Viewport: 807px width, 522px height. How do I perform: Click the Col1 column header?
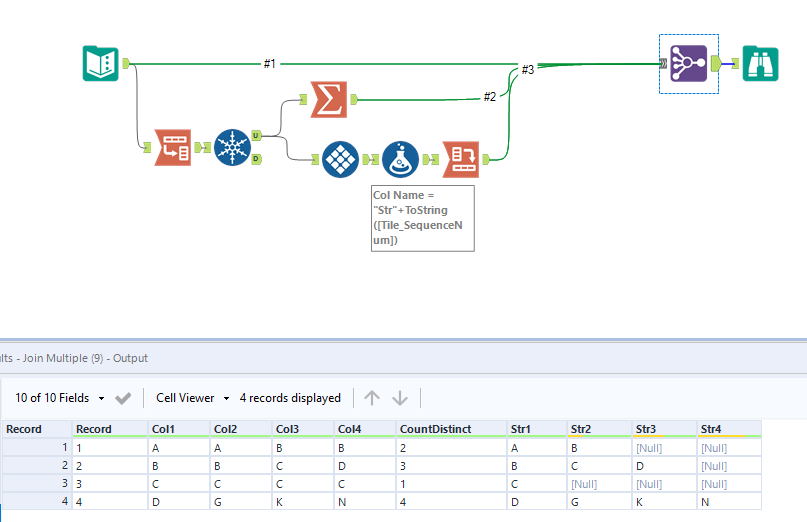pos(179,429)
